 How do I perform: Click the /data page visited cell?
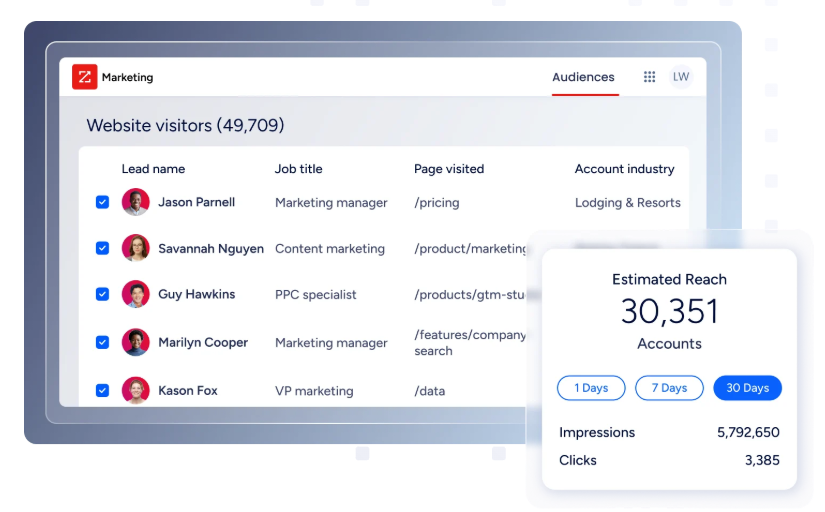click(x=429, y=391)
